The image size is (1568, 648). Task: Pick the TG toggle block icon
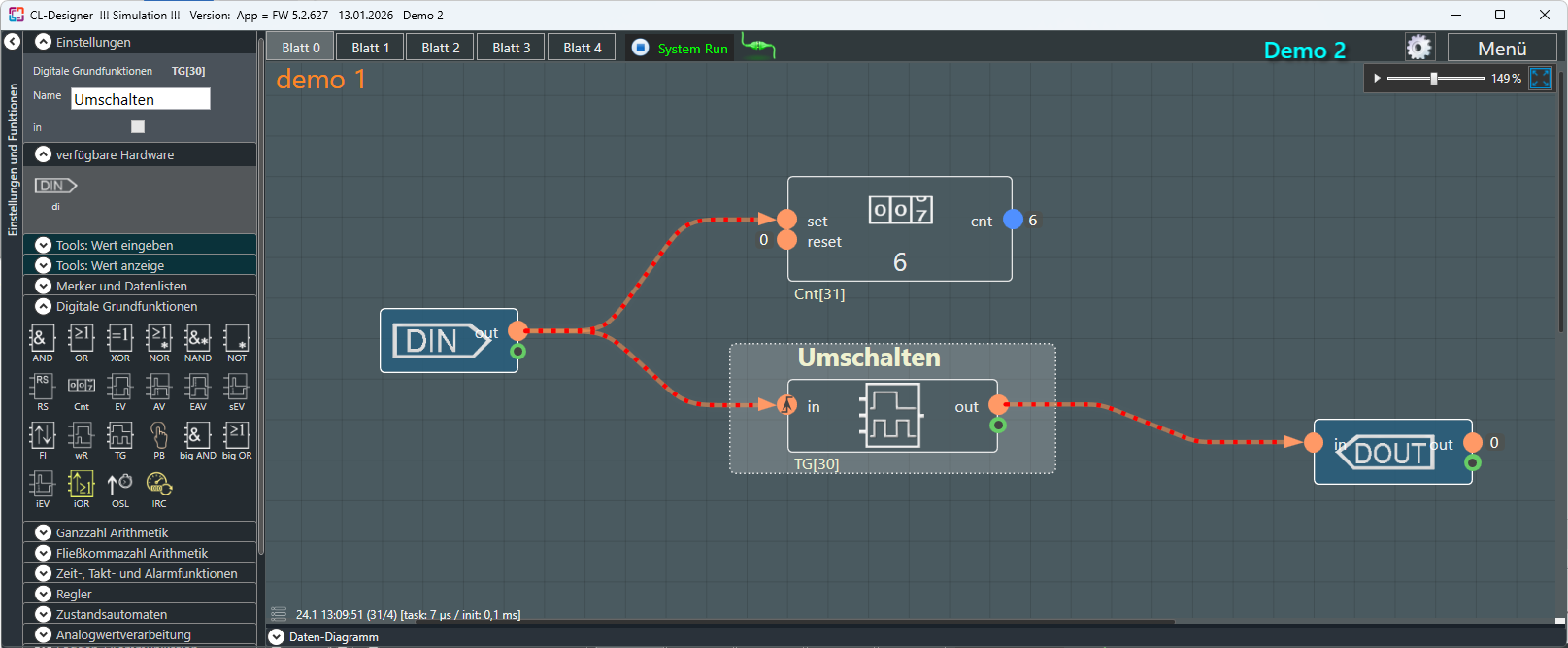[x=119, y=436]
